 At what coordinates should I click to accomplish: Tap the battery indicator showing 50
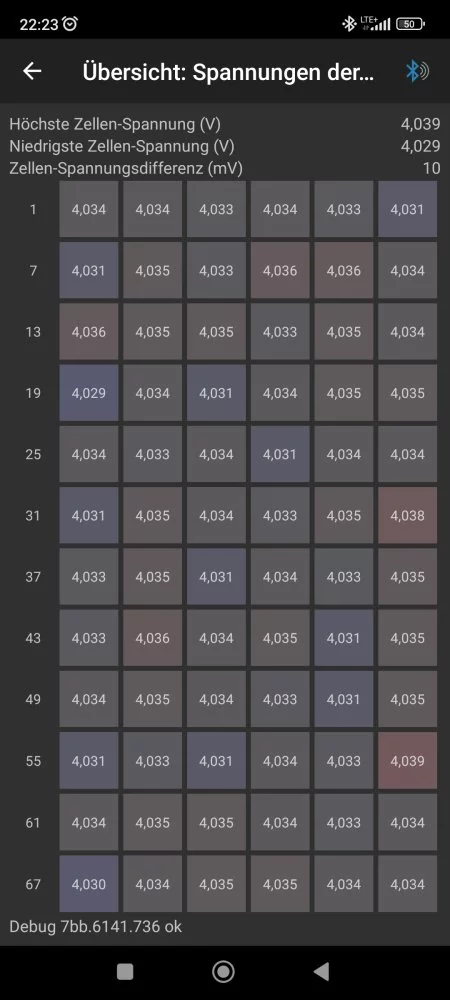(x=410, y=24)
